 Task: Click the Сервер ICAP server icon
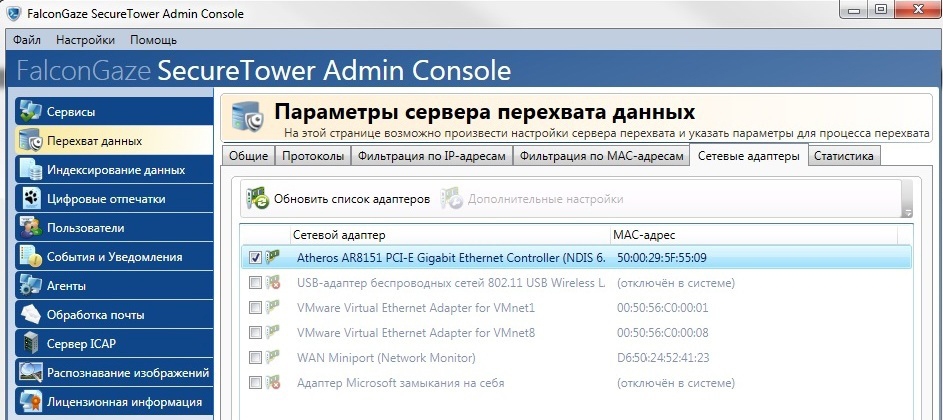coord(30,344)
